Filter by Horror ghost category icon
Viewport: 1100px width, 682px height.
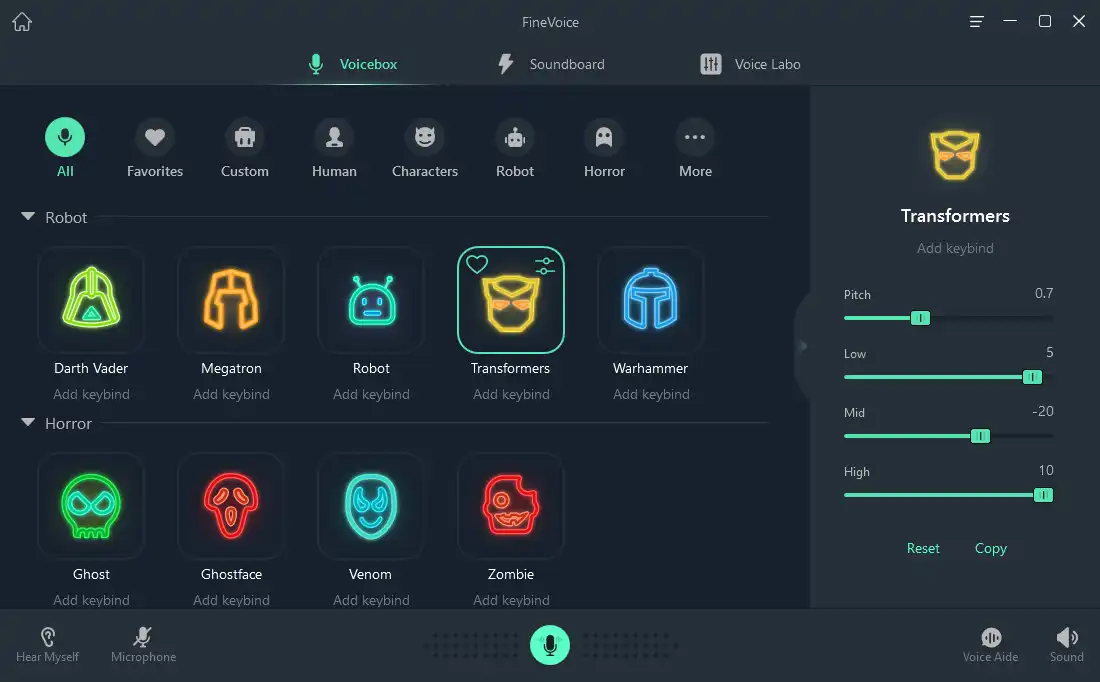tap(604, 137)
